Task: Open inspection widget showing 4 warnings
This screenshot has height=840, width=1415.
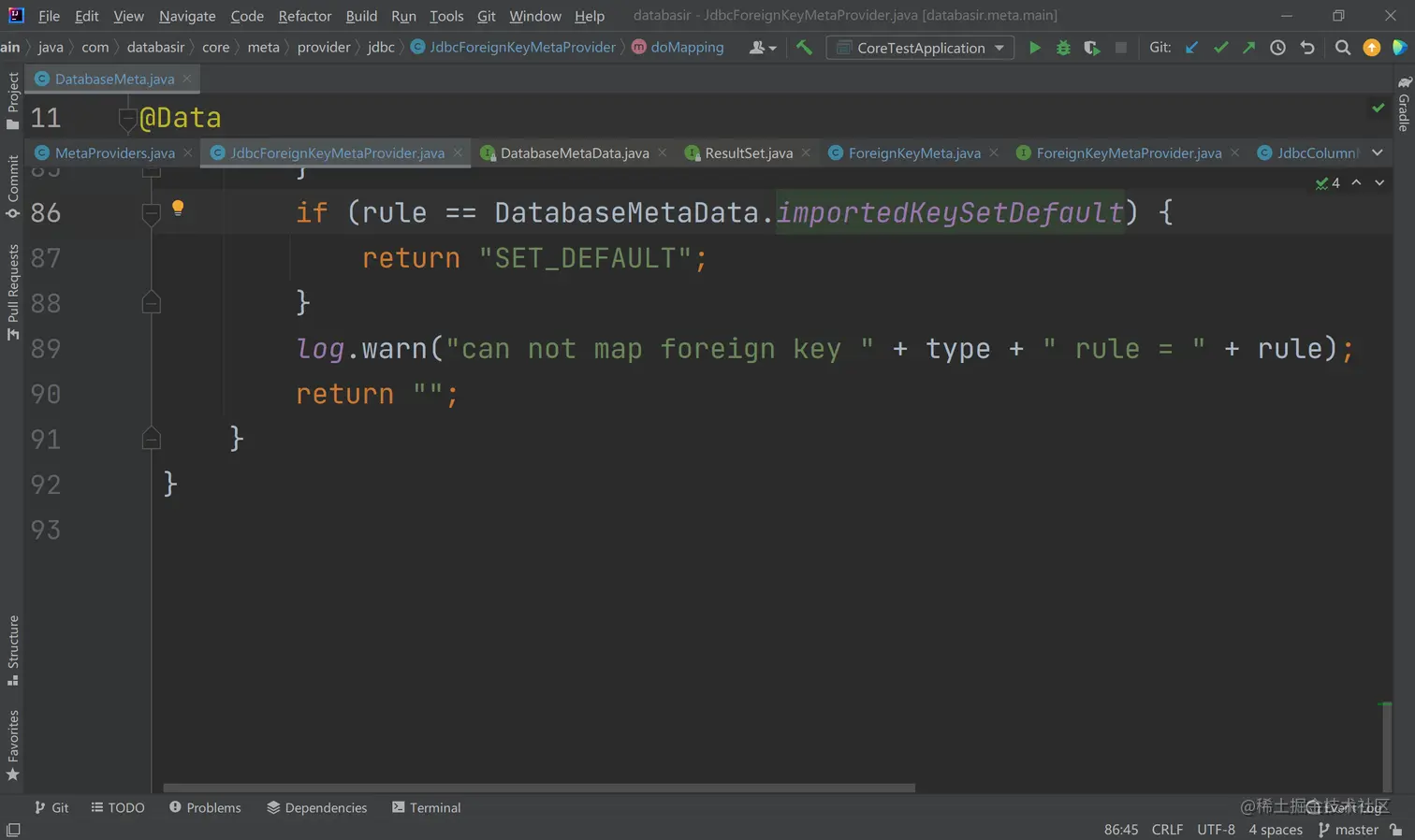Action: click(1327, 183)
